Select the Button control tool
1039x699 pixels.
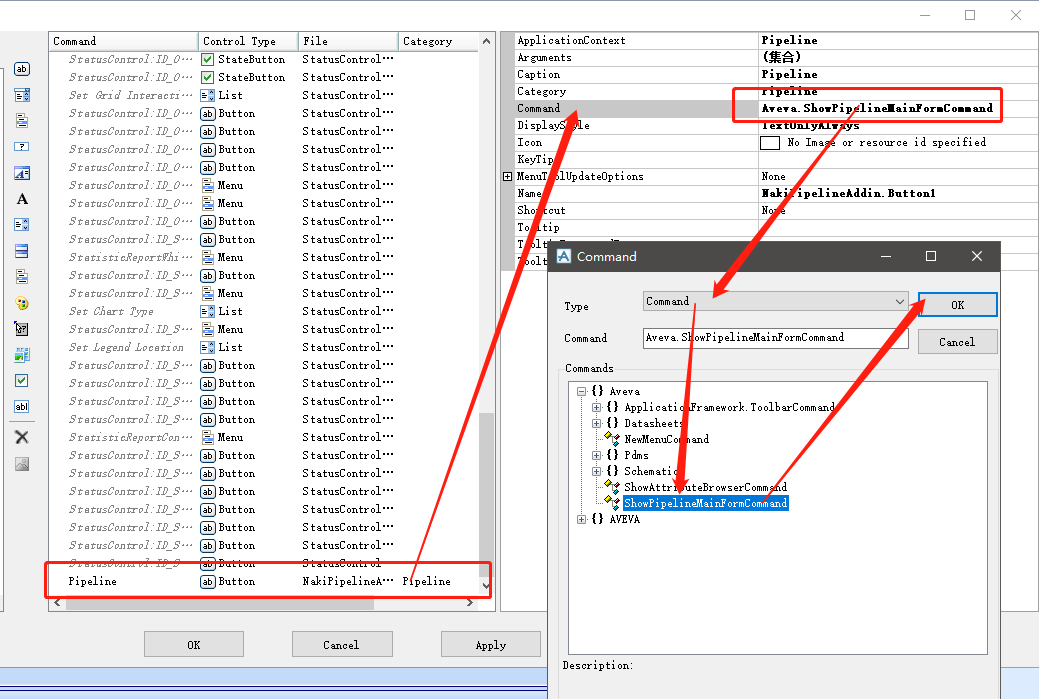(22, 69)
